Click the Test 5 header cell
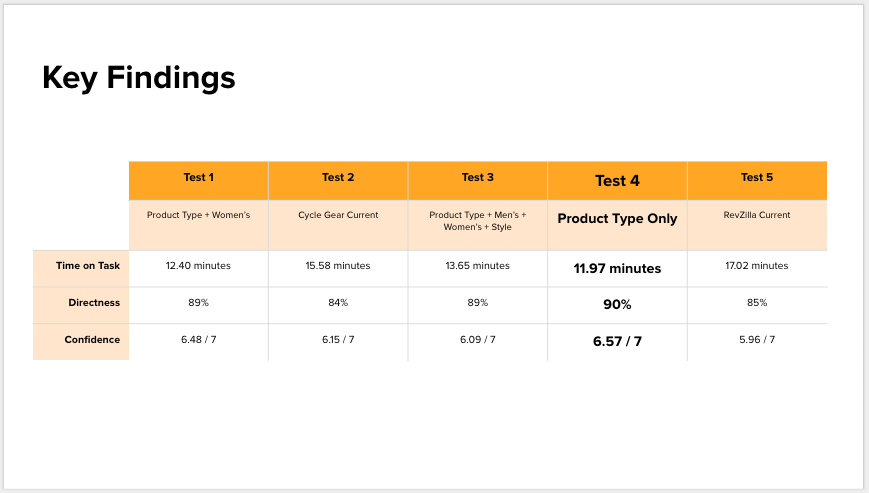 click(757, 178)
